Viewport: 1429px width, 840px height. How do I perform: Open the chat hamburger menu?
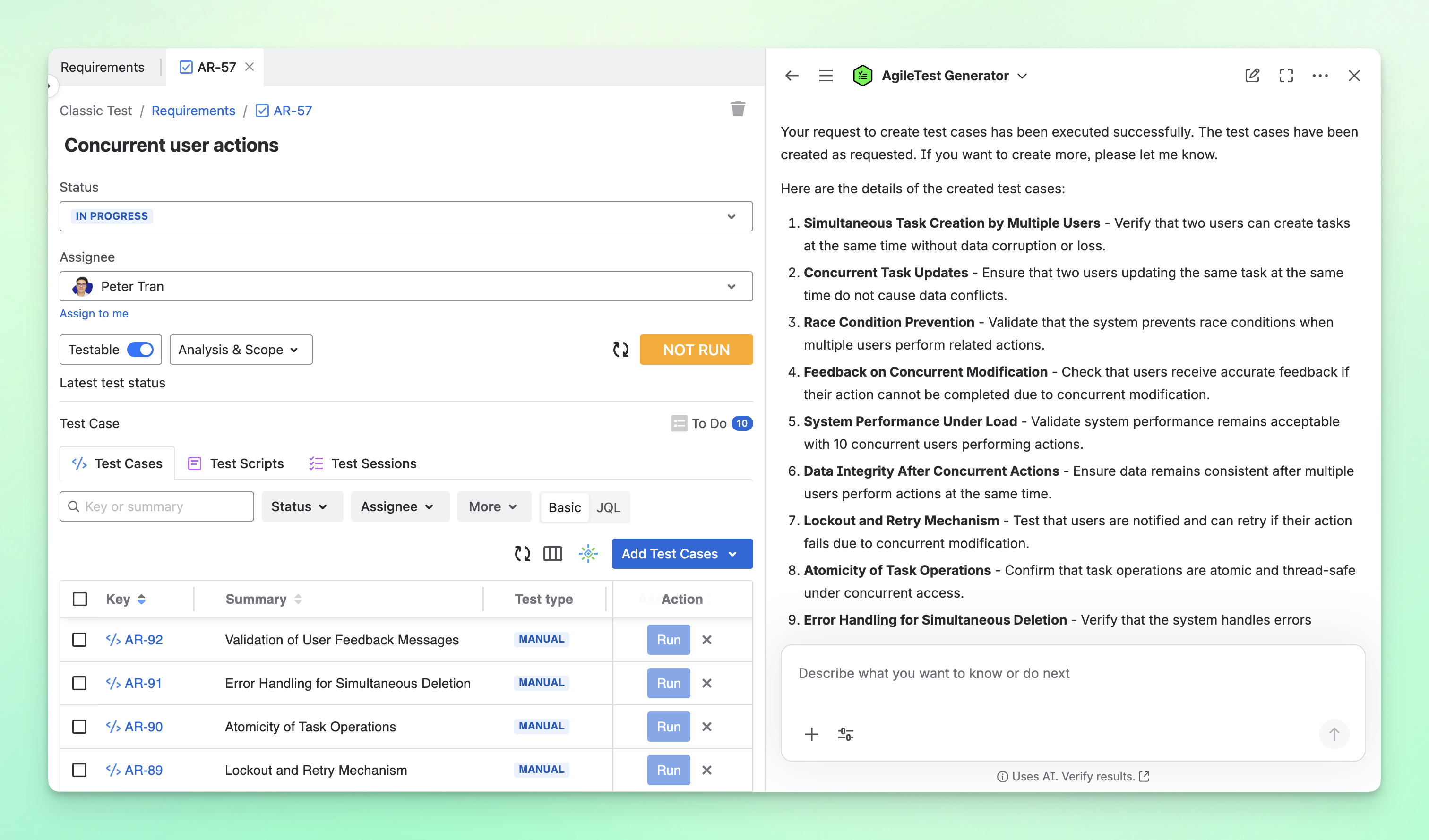coord(826,76)
